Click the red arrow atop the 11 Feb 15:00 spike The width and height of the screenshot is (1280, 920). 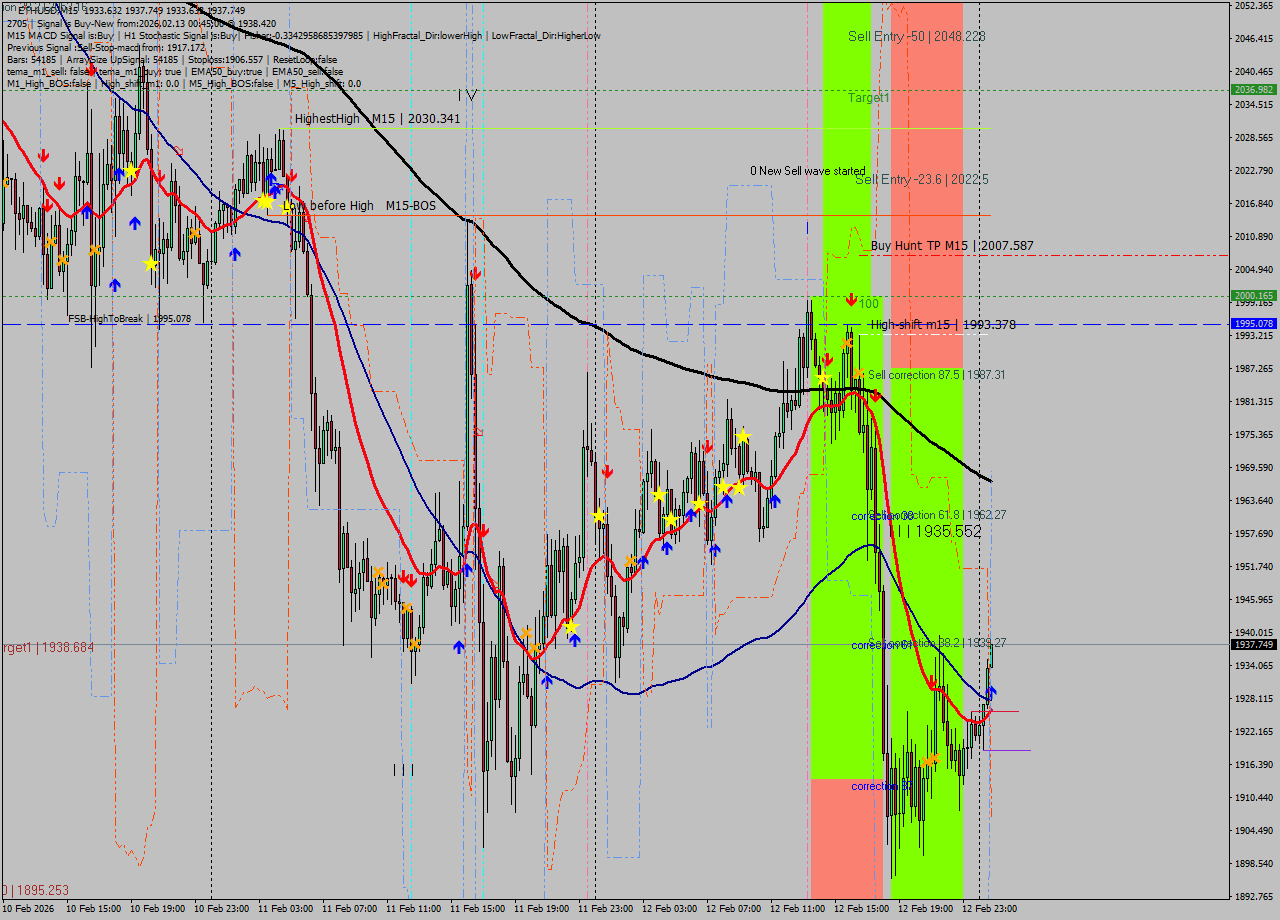click(476, 272)
